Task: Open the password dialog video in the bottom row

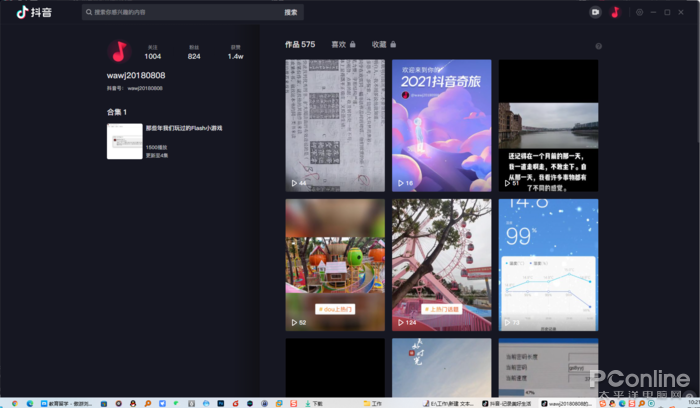Action: tap(548, 367)
